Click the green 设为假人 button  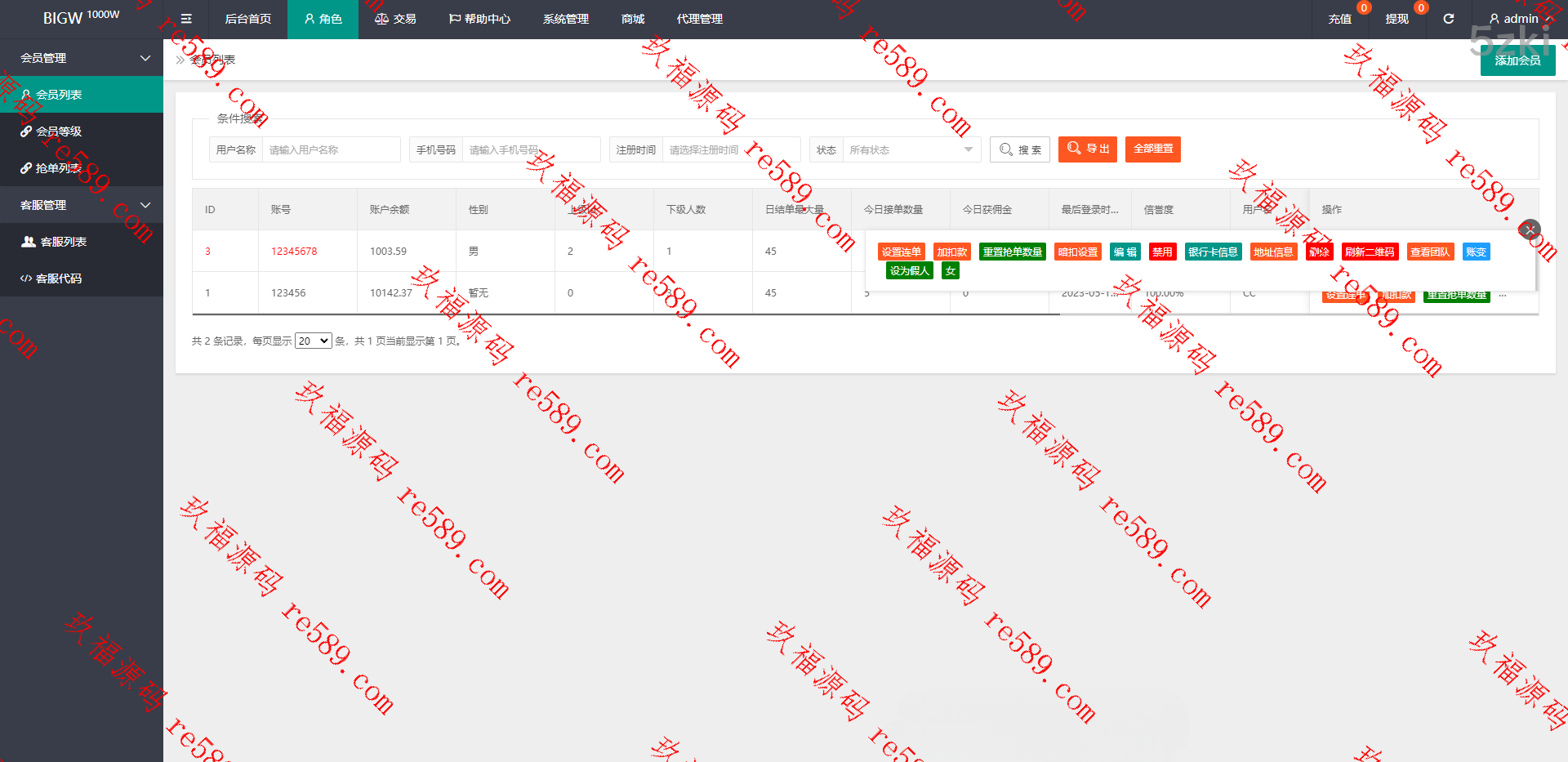pos(909,270)
